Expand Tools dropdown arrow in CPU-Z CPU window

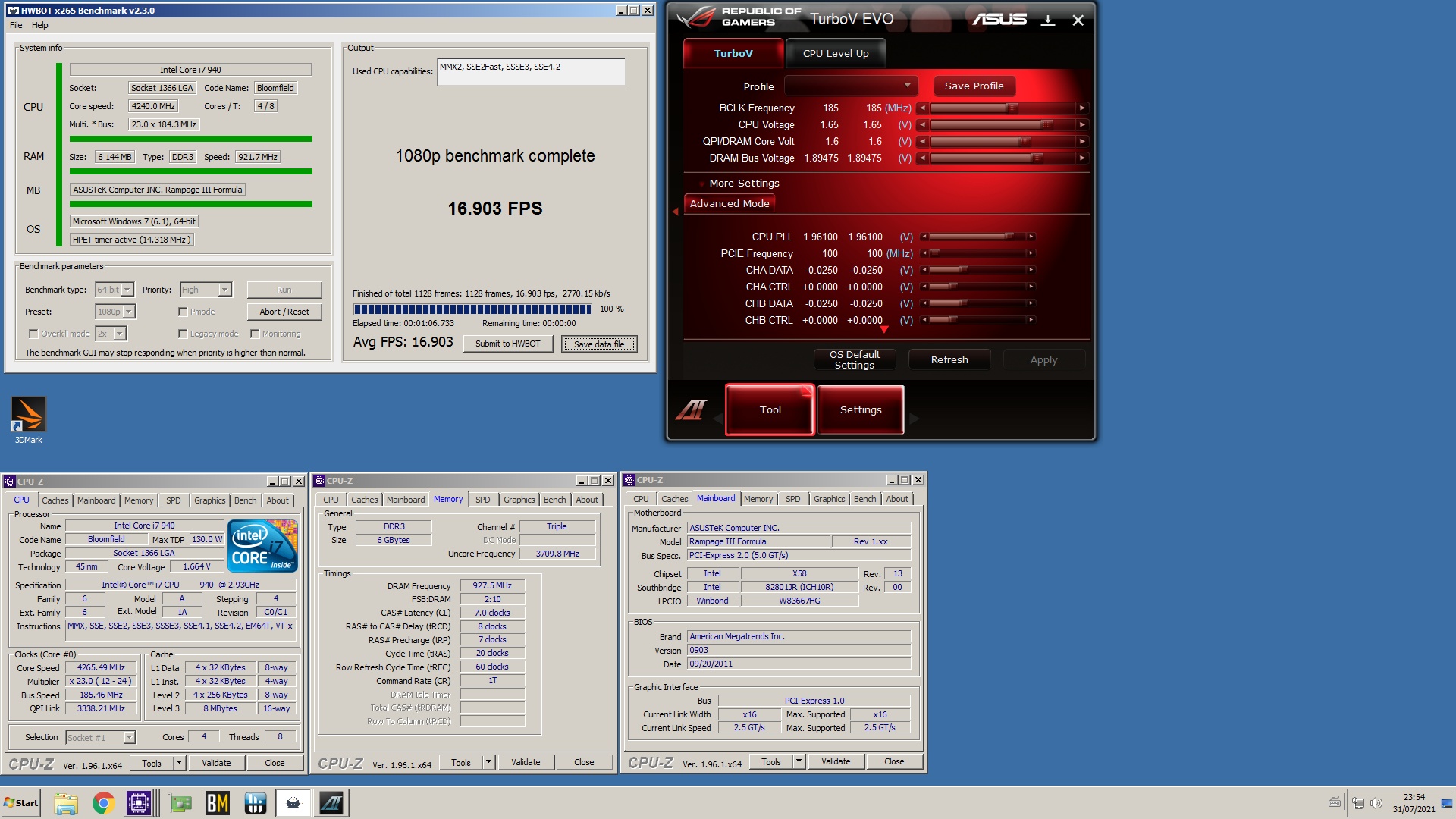click(179, 763)
